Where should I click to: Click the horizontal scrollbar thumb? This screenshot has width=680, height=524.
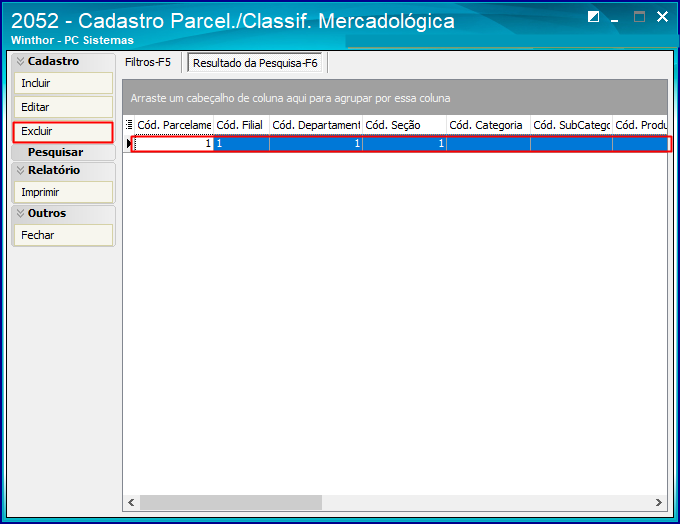click(x=231, y=502)
